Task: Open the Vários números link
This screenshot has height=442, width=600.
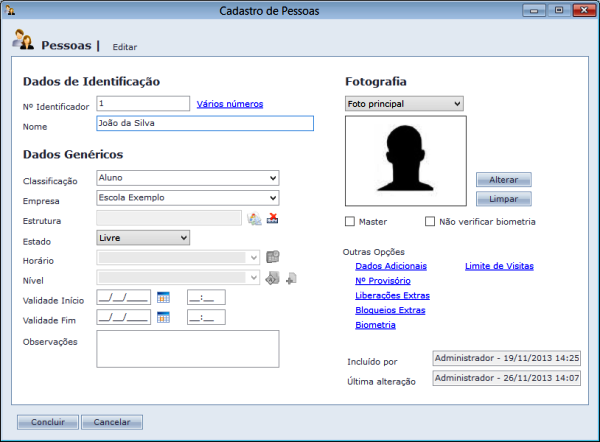Action: point(230,103)
